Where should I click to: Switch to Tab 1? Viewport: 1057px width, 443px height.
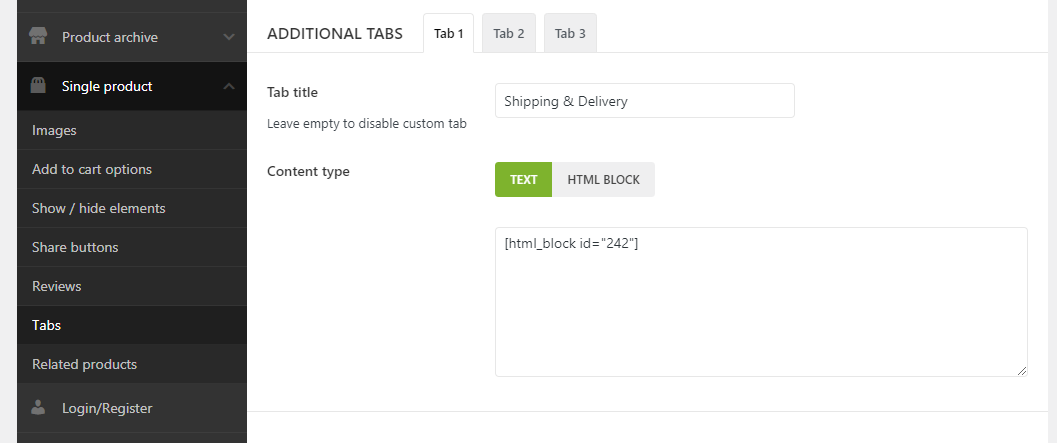(448, 34)
